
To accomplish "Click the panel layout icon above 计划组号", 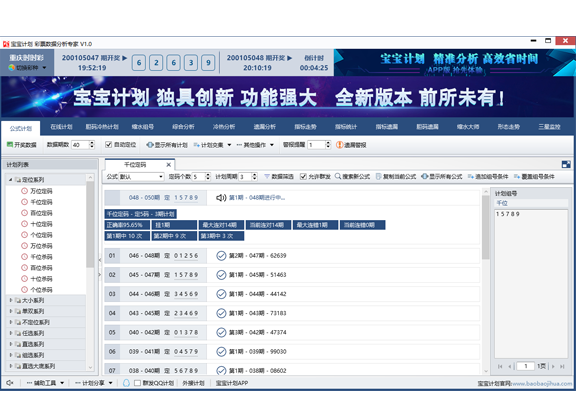I will coord(566,164).
